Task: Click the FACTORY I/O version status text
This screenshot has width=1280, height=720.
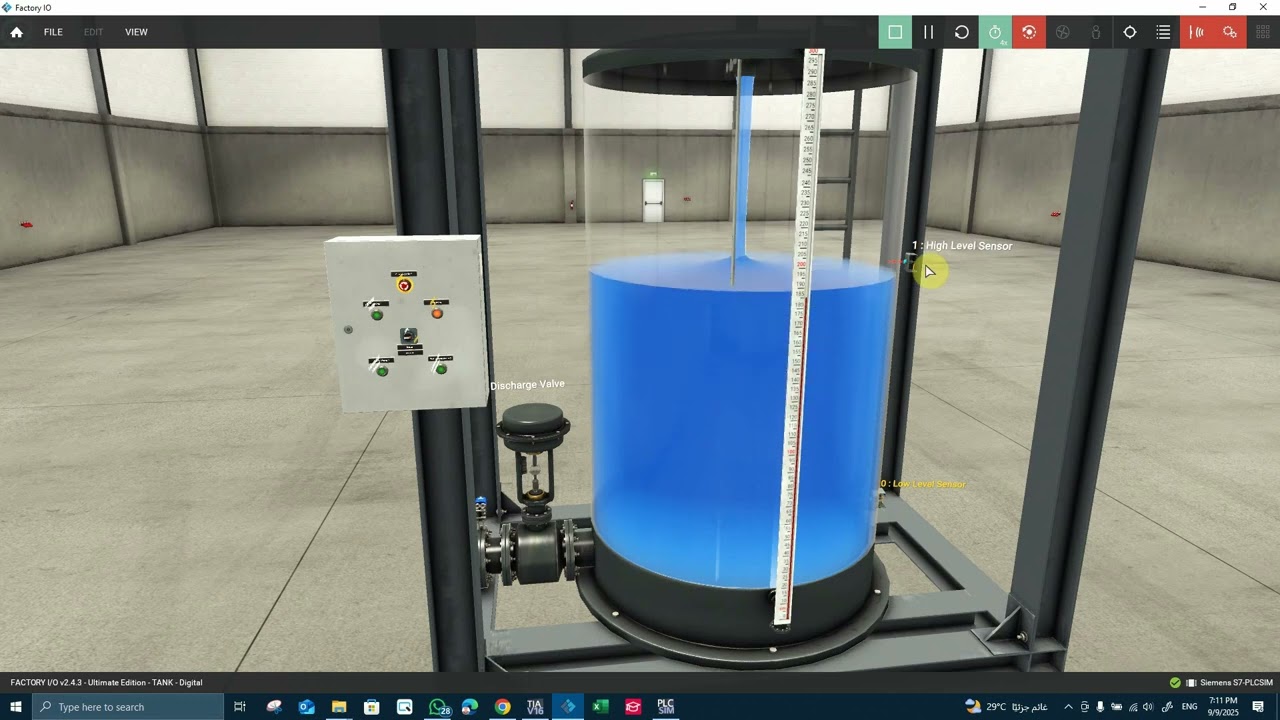Action: tap(106, 683)
